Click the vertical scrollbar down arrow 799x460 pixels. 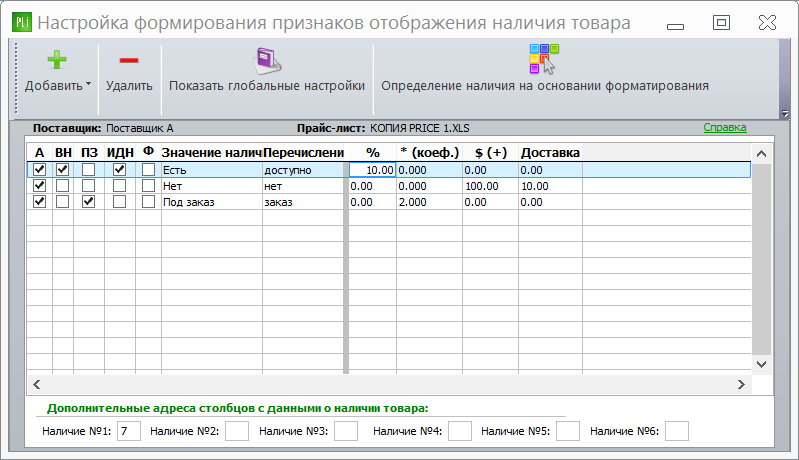tap(761, 364)
